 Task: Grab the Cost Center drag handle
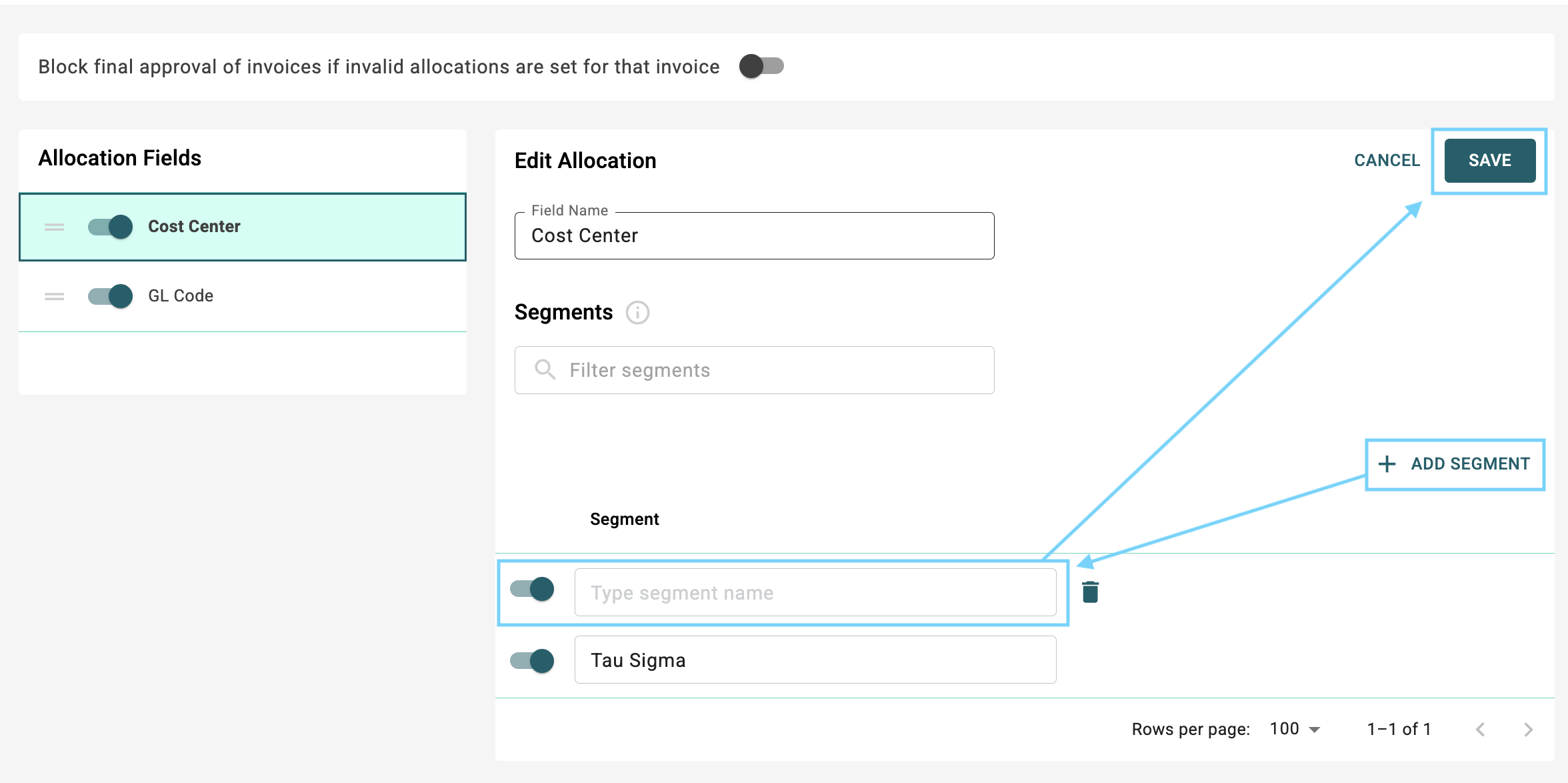pyautogui.click(x=54, y=227)
